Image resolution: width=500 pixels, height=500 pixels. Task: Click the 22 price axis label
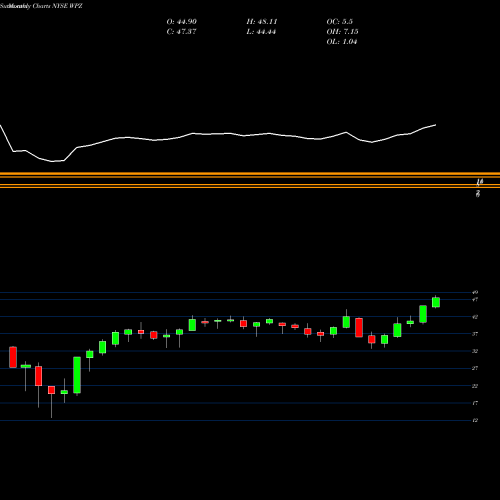(475, 386)
